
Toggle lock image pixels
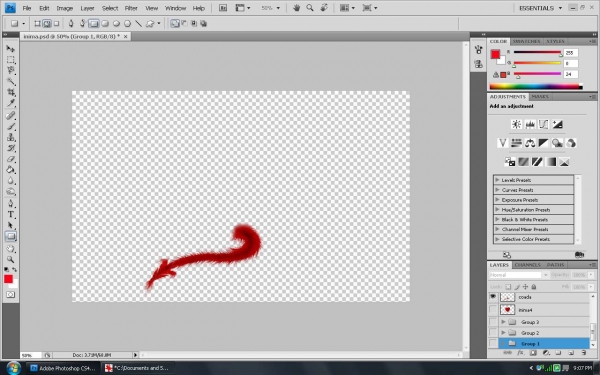coord(517,287)
